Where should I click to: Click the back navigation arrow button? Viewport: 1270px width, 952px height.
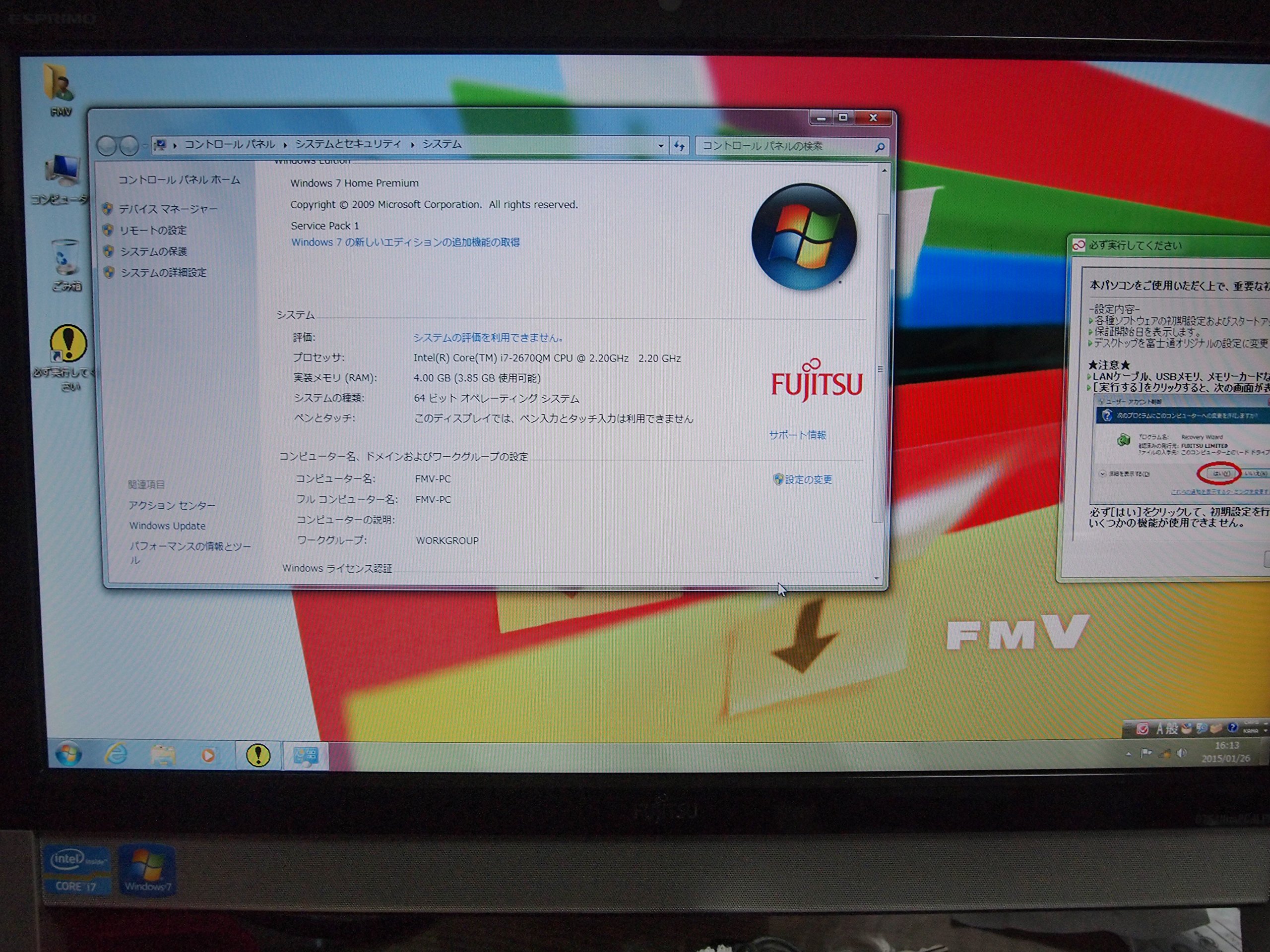click(x=107, y=146)
